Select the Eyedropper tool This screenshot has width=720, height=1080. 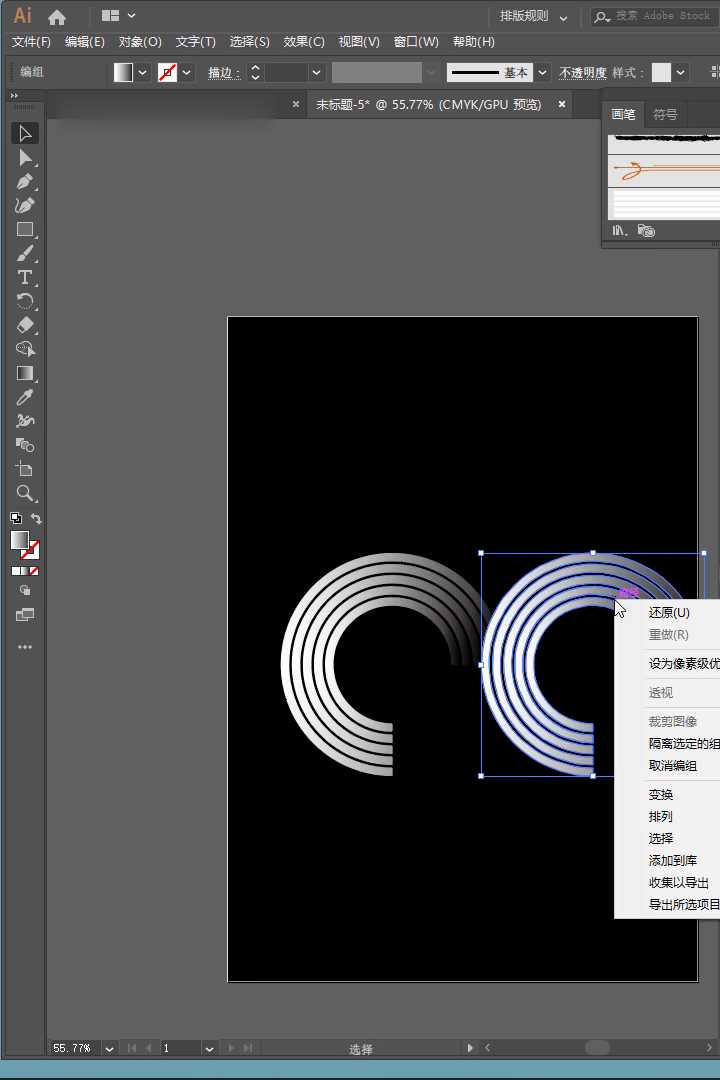(x=25, y=397)
